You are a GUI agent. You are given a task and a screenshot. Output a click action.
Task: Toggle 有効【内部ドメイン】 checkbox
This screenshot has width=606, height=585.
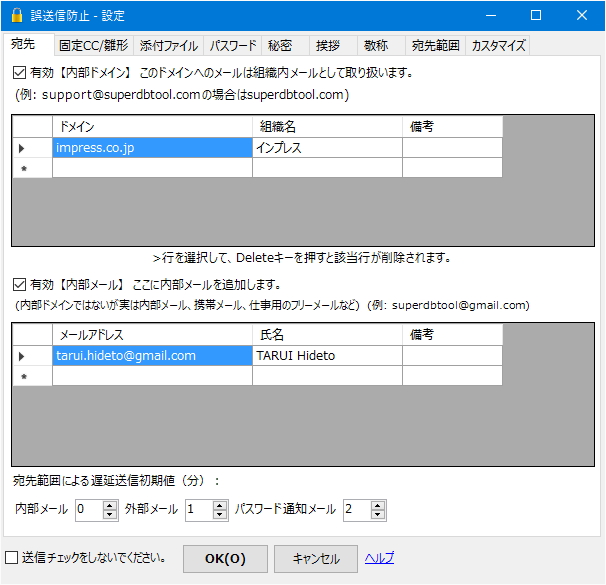pyautogui.click(x=19, y=72)
